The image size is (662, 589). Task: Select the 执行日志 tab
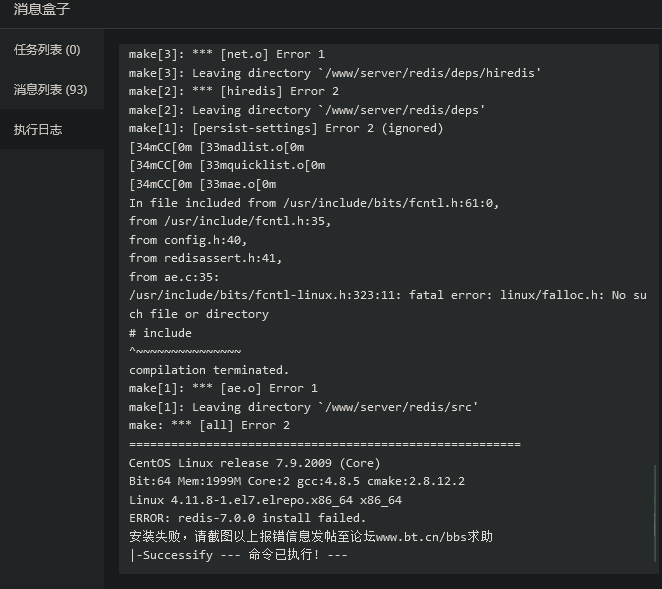tap(38, 130)
